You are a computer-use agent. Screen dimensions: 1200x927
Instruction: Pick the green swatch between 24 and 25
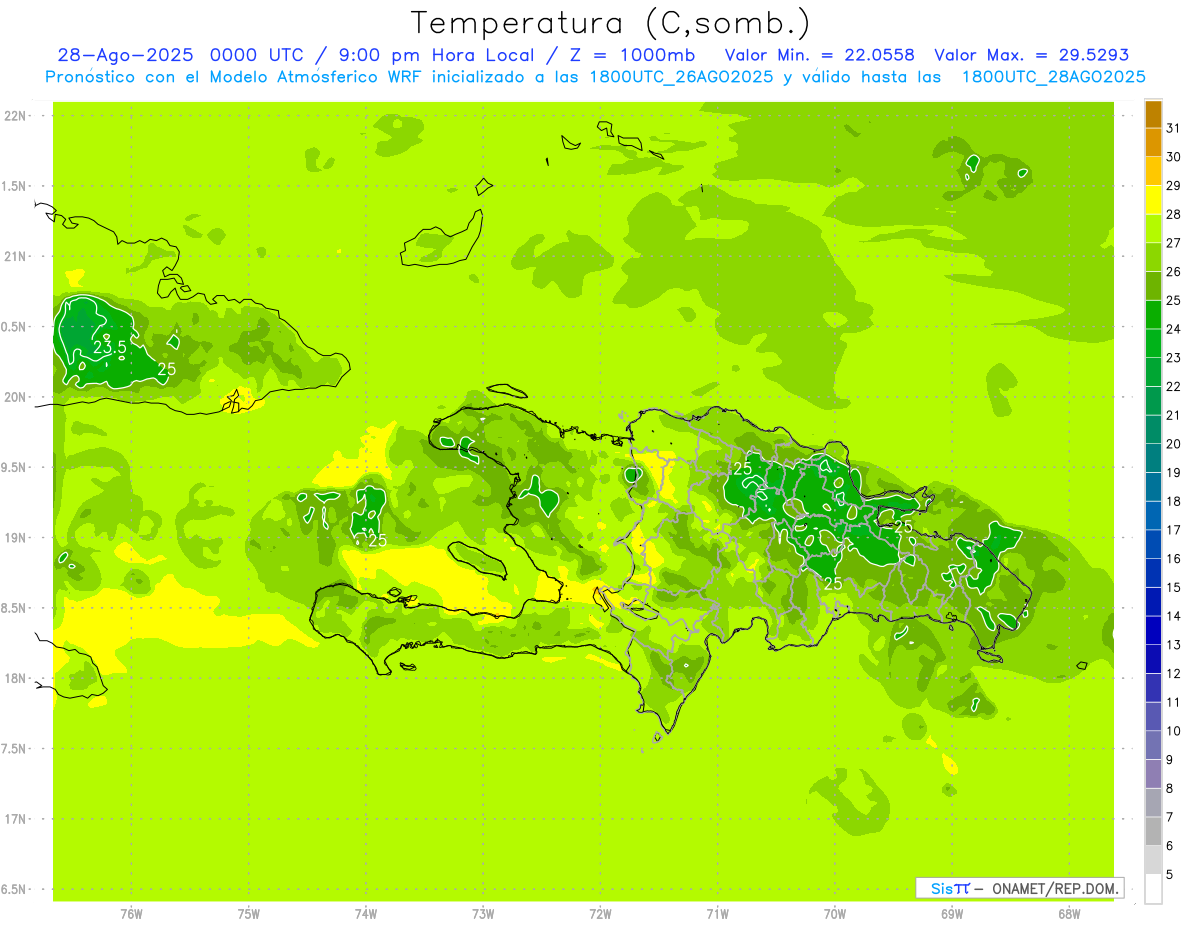1153,315
